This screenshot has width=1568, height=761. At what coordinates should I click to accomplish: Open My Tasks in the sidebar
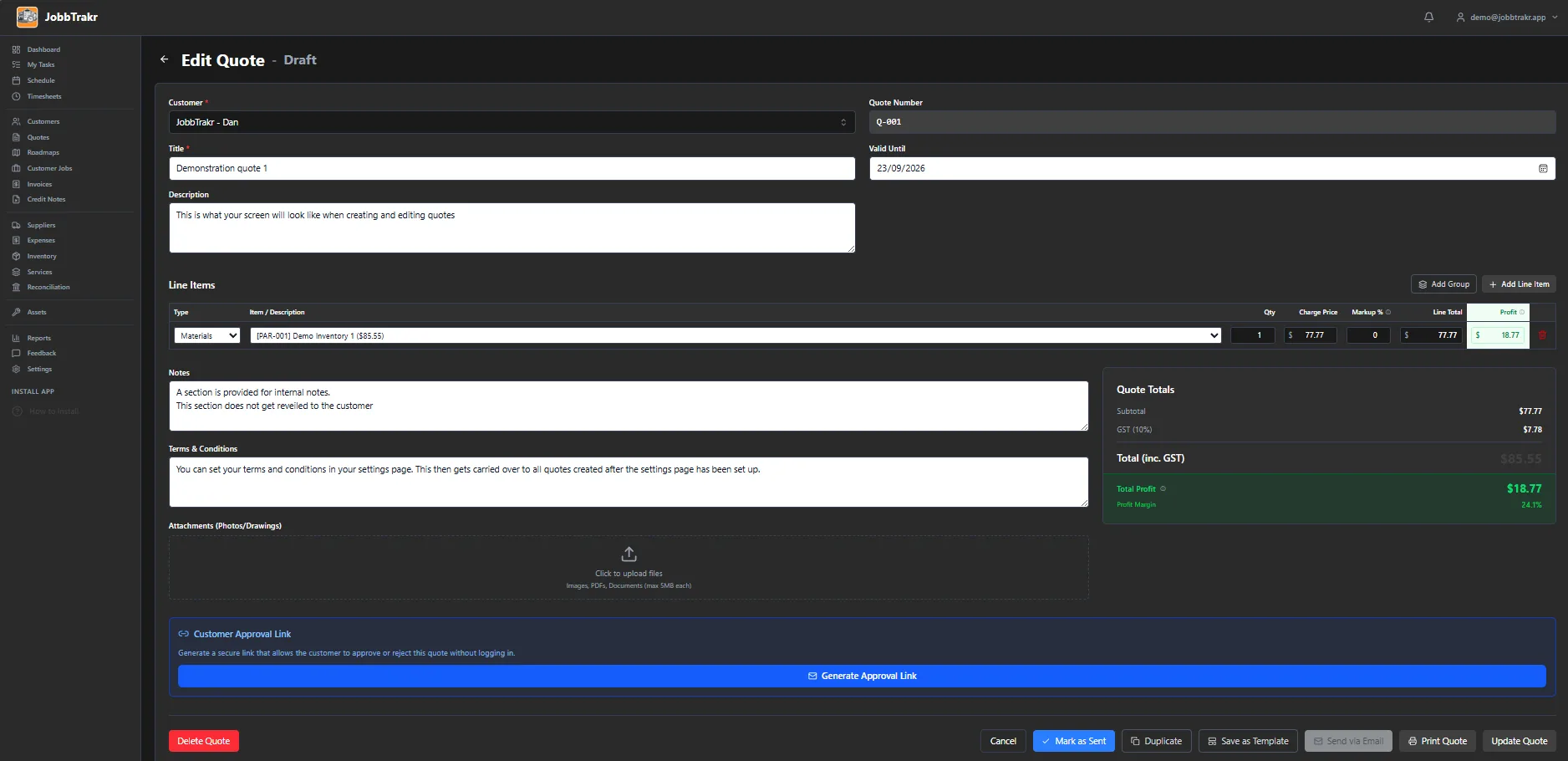pos(40,64)
